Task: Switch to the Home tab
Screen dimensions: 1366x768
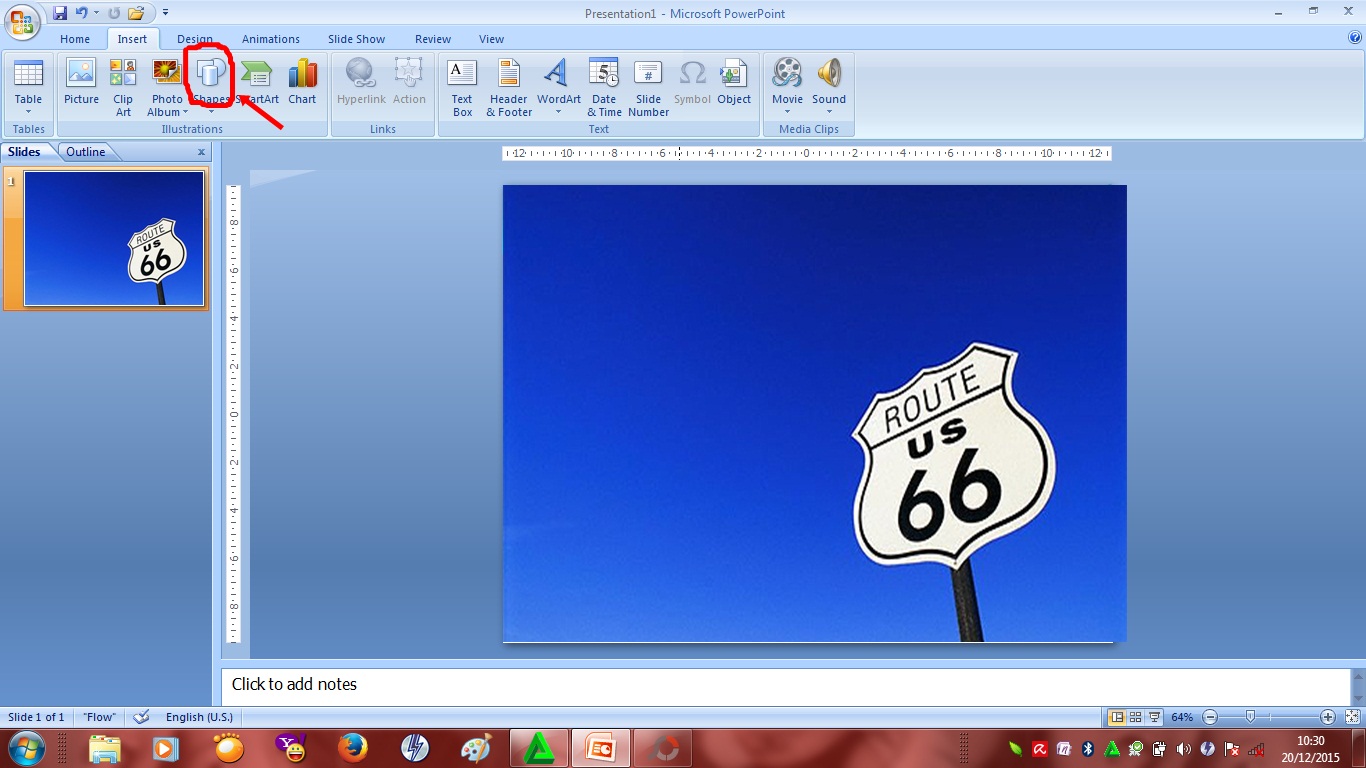Action: [x=75, y=39]
